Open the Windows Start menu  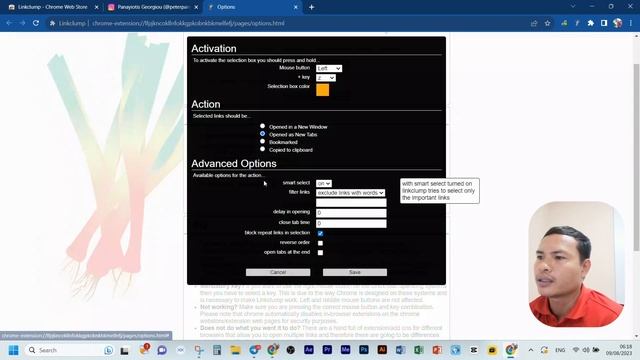[x=13, y=350]
